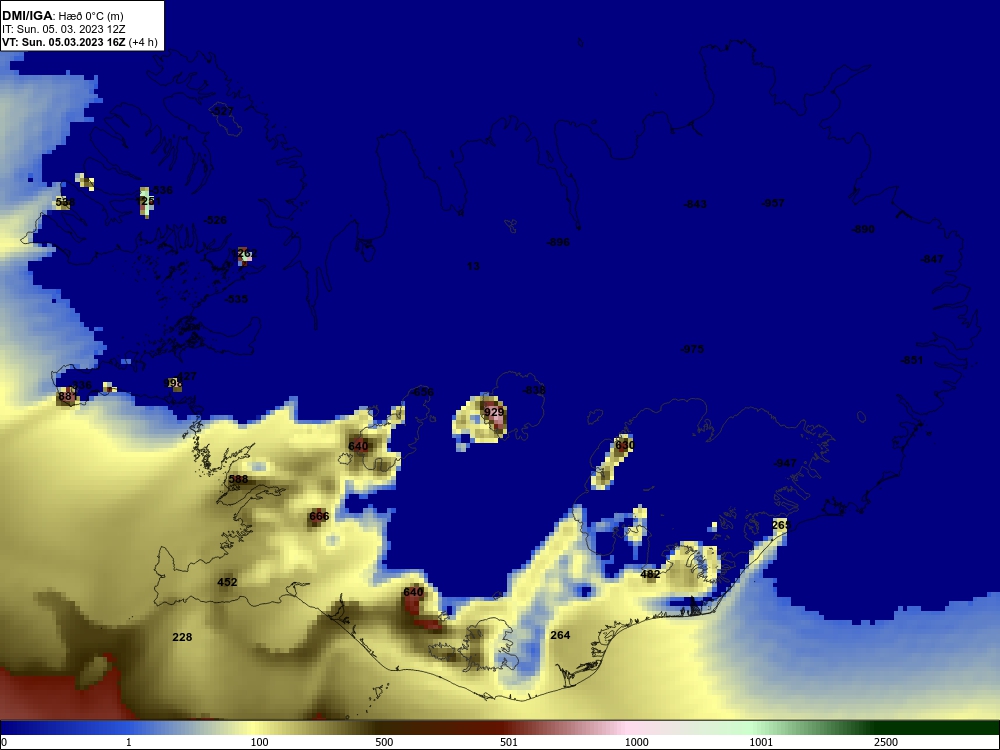1000x750 pixels.
Task: Click the 13 map value
Action: point(473,266)
